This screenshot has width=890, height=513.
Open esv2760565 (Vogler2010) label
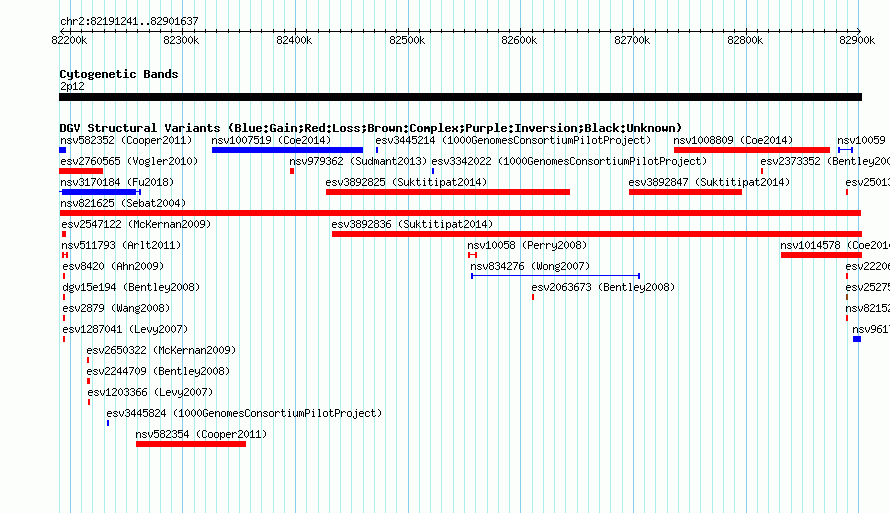coord(129,161)
